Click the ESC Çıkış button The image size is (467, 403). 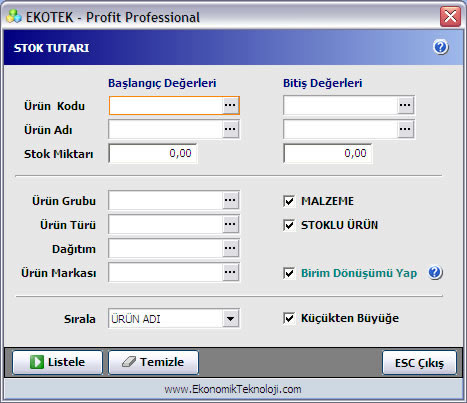pyautogui.click(x=419, y=363)
